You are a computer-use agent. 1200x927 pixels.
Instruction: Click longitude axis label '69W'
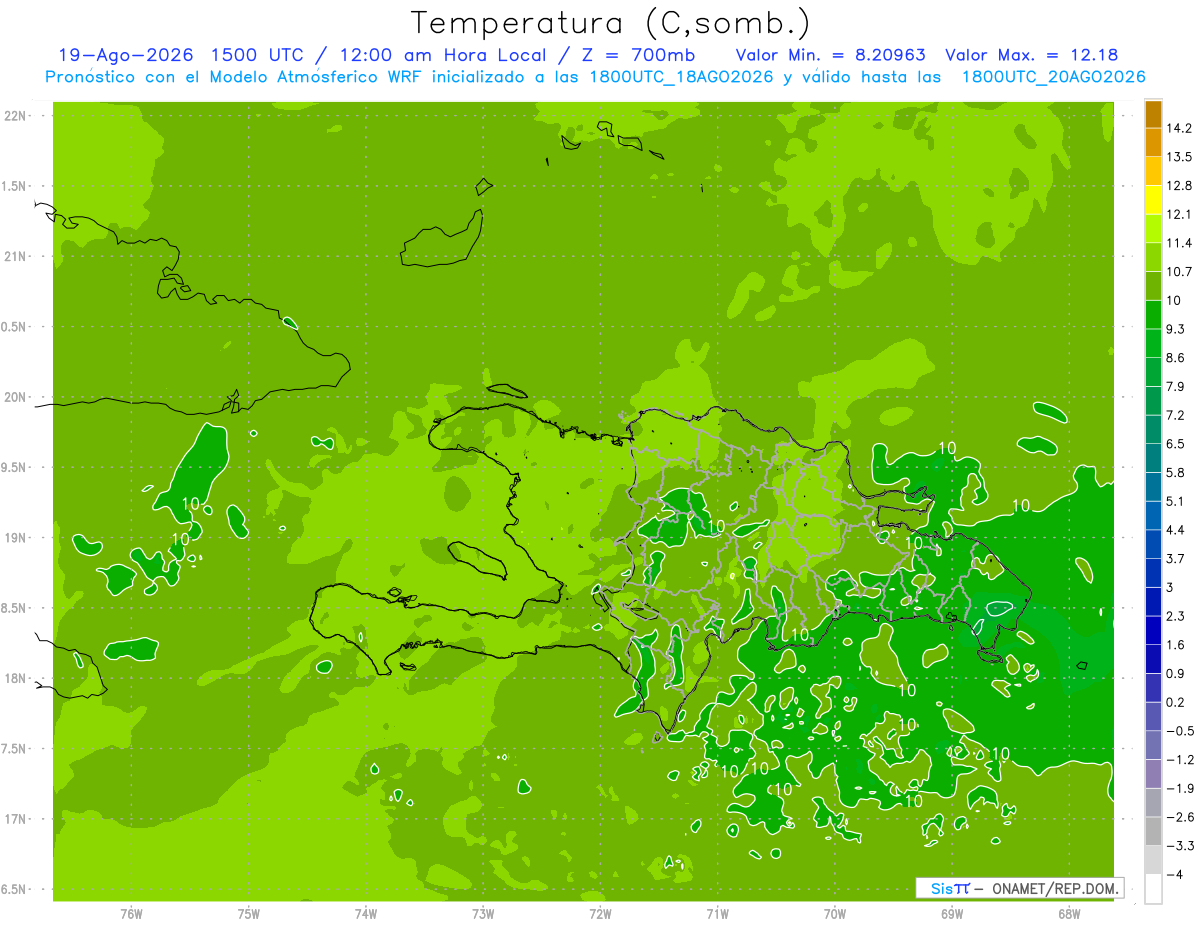coord(951,914)
